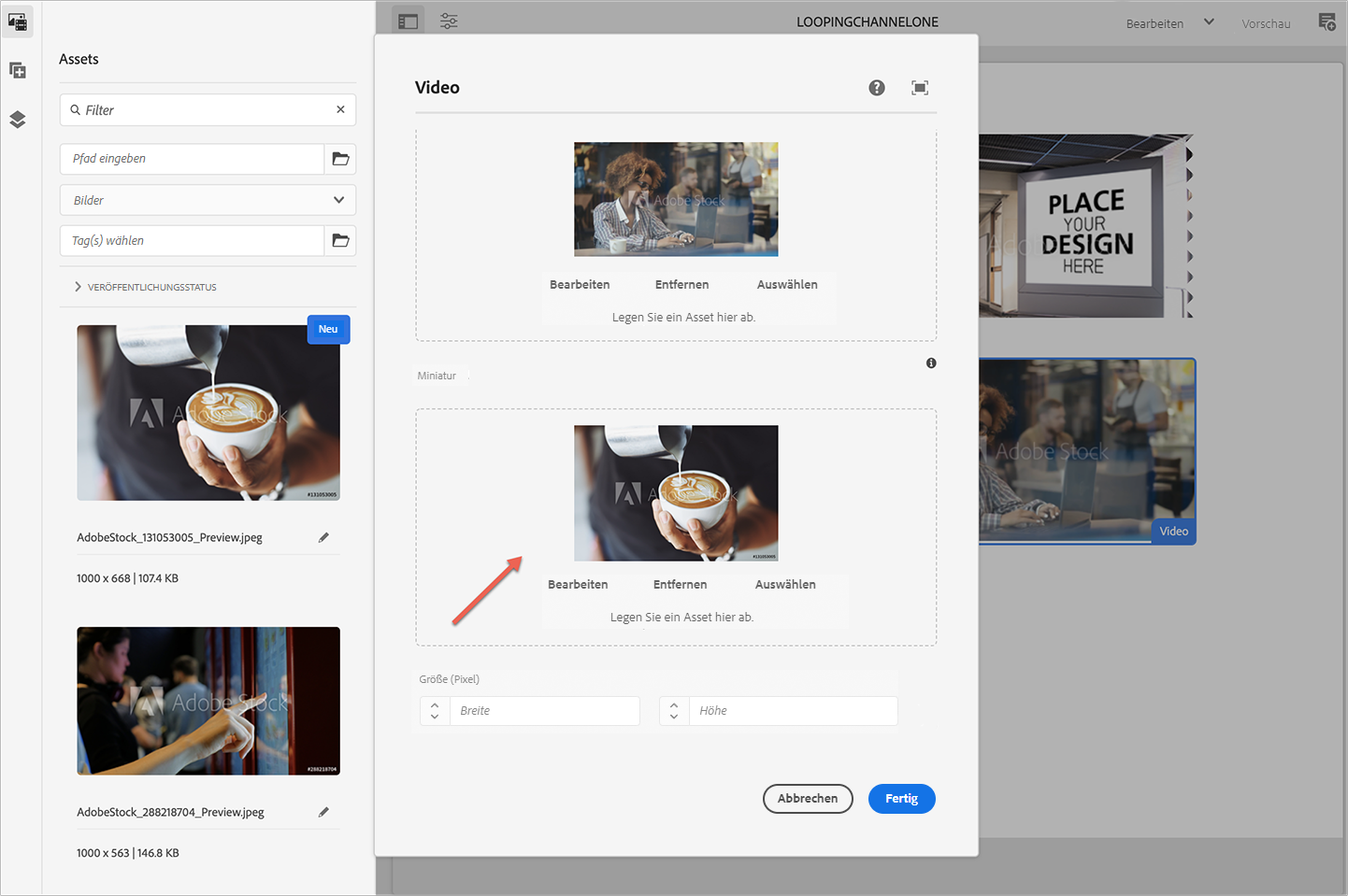The height and width of the screenshot is (896, 1348).
Task: Click the Pfad eingeben path field
Action: (x=193, y=159)
